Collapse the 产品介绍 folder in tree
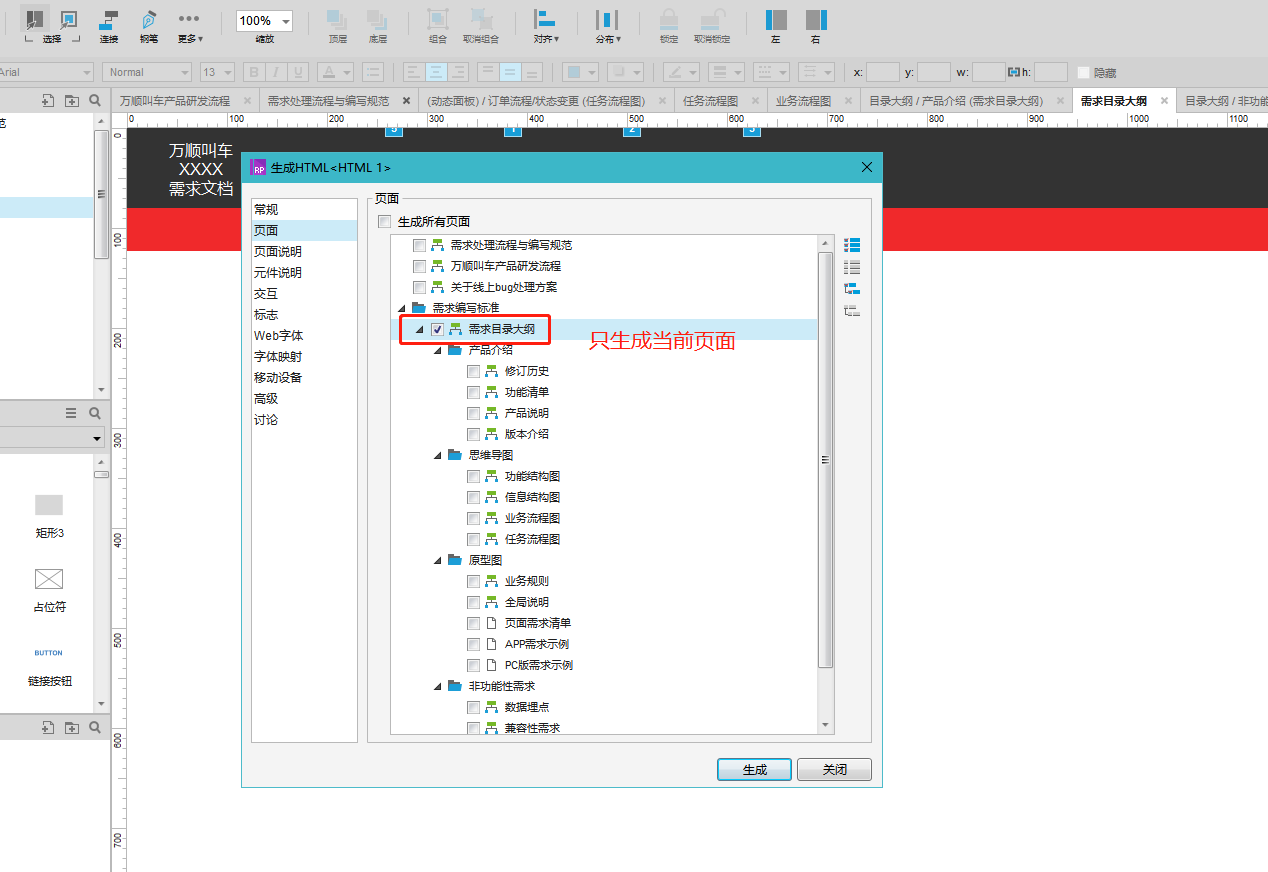Viewport: 1268px width, 872px height. [438, 351]
